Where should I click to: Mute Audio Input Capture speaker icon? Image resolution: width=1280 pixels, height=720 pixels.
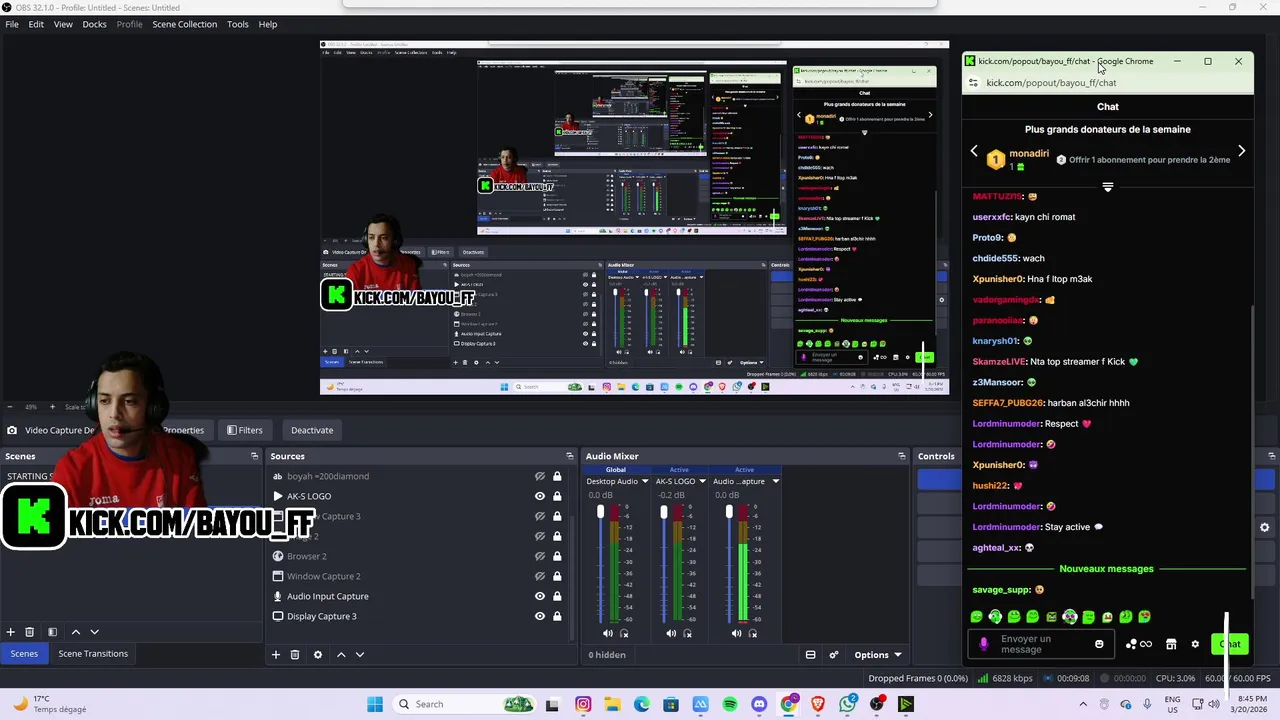736,633
